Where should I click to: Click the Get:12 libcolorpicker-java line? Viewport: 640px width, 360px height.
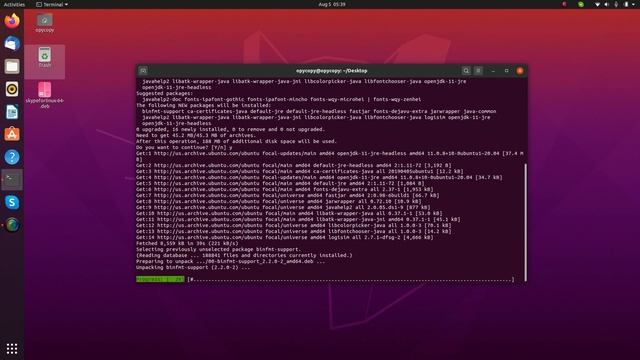[x=293, y=225]
